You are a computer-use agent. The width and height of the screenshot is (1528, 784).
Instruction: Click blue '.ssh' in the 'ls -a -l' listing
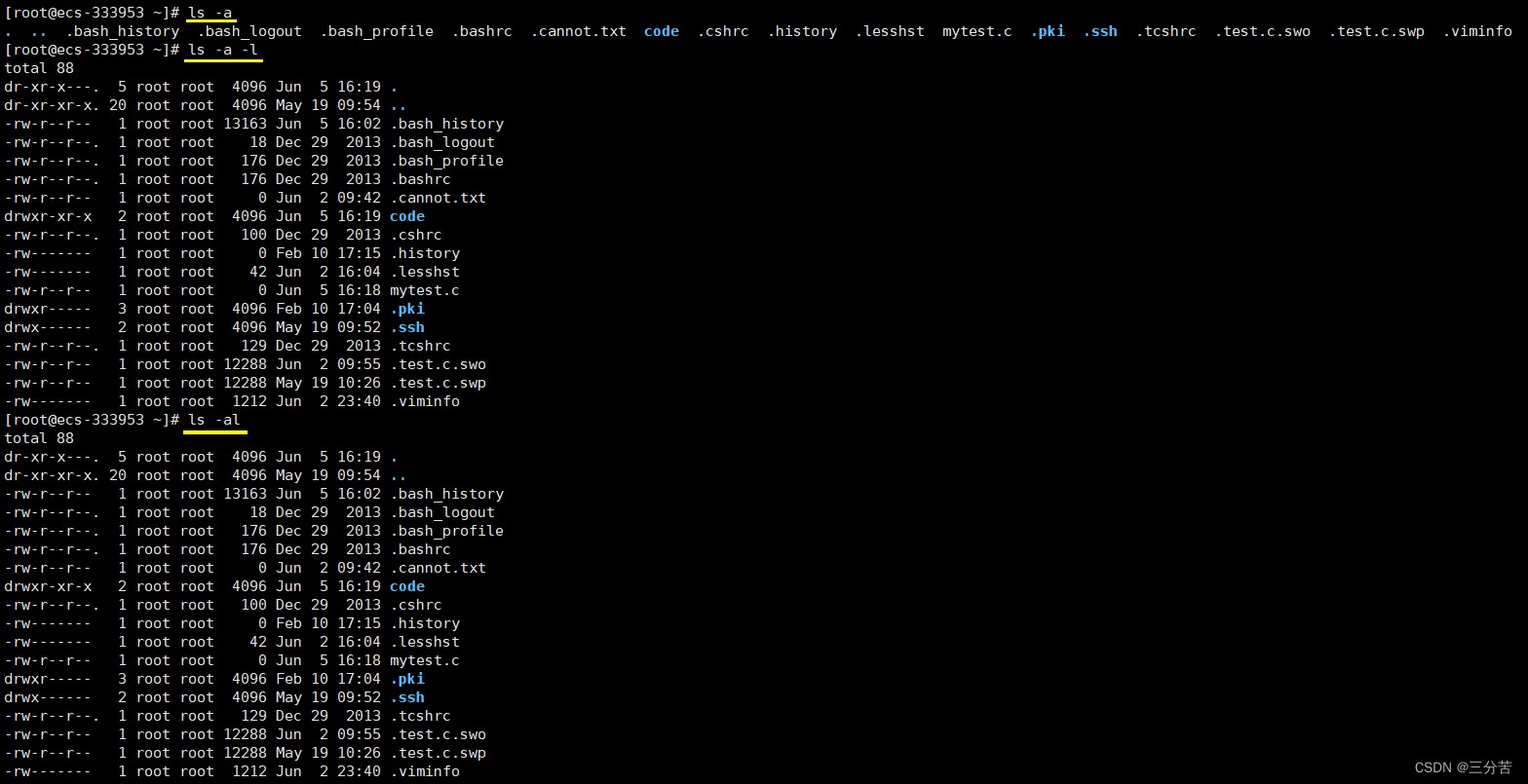coord(407,327)
